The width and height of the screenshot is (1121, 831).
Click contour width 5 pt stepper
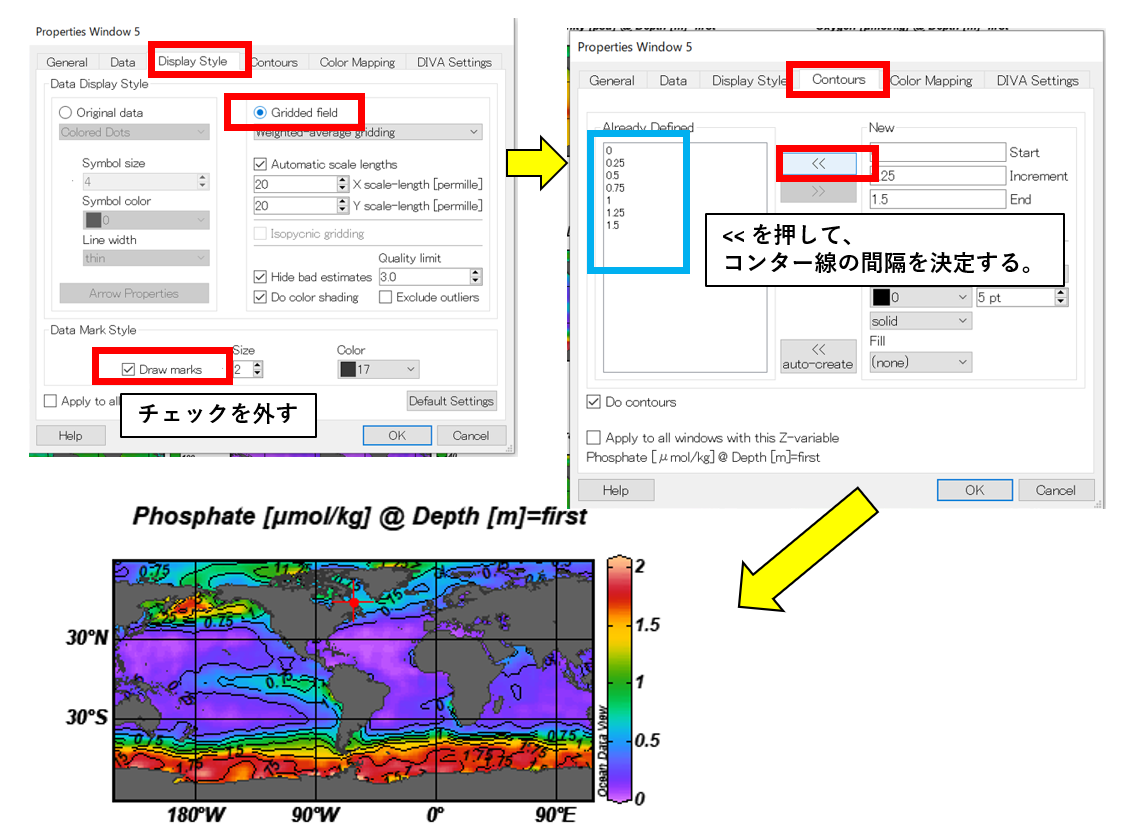tap(1061, 298)
